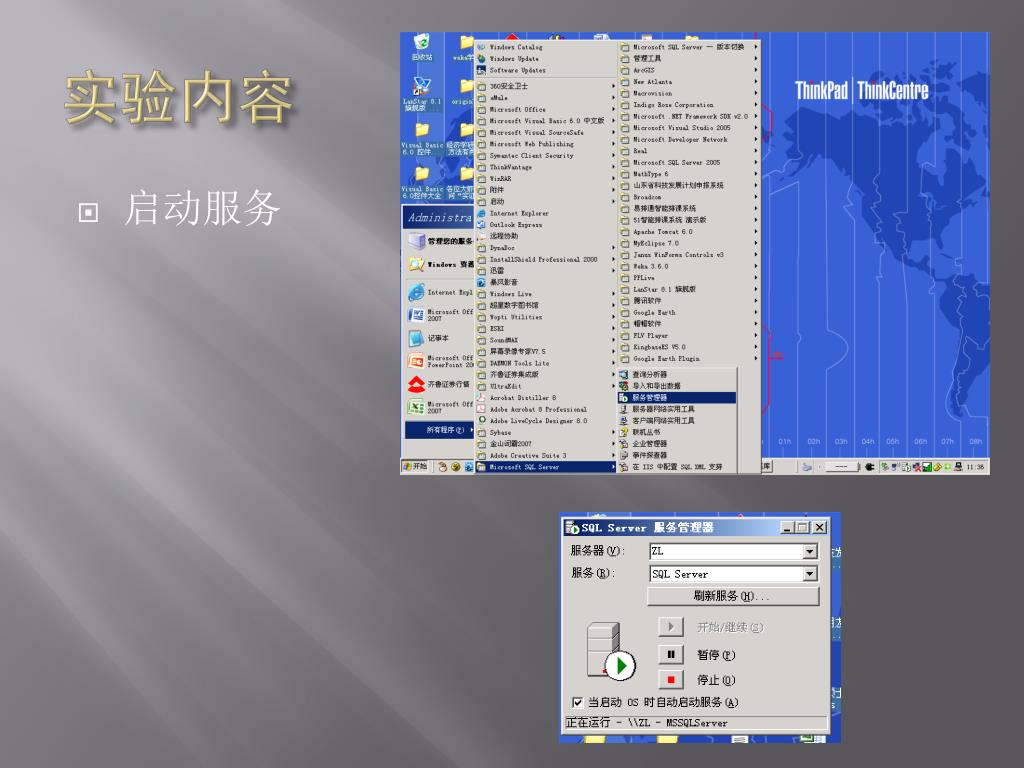The image size is (1024, 768).
Task: Open Microsoft Visual Studio 2005 folder
Action: pyautogui.click(x=689, y=128)
